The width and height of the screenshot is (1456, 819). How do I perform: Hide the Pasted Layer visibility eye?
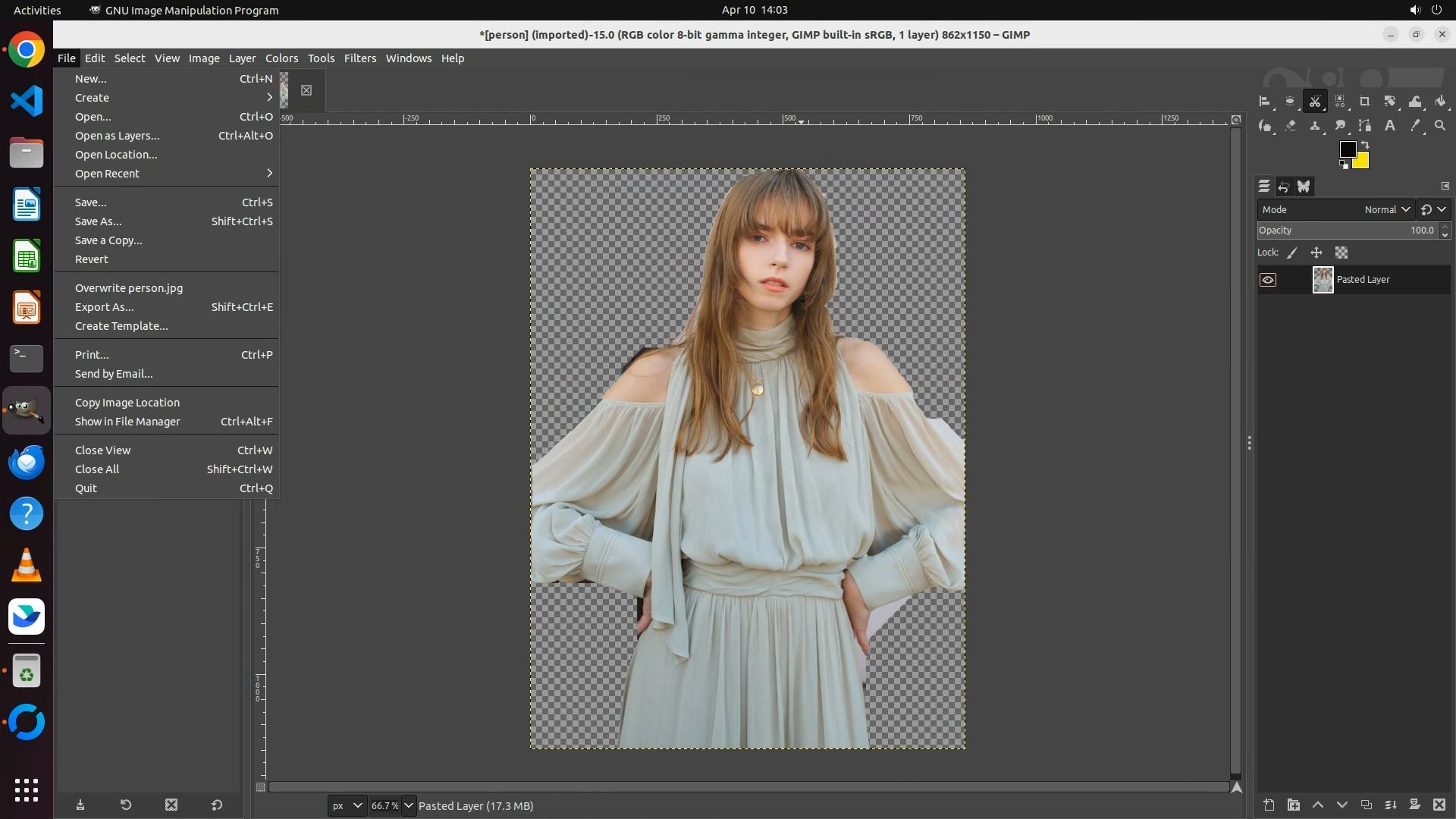(1268, 280)
